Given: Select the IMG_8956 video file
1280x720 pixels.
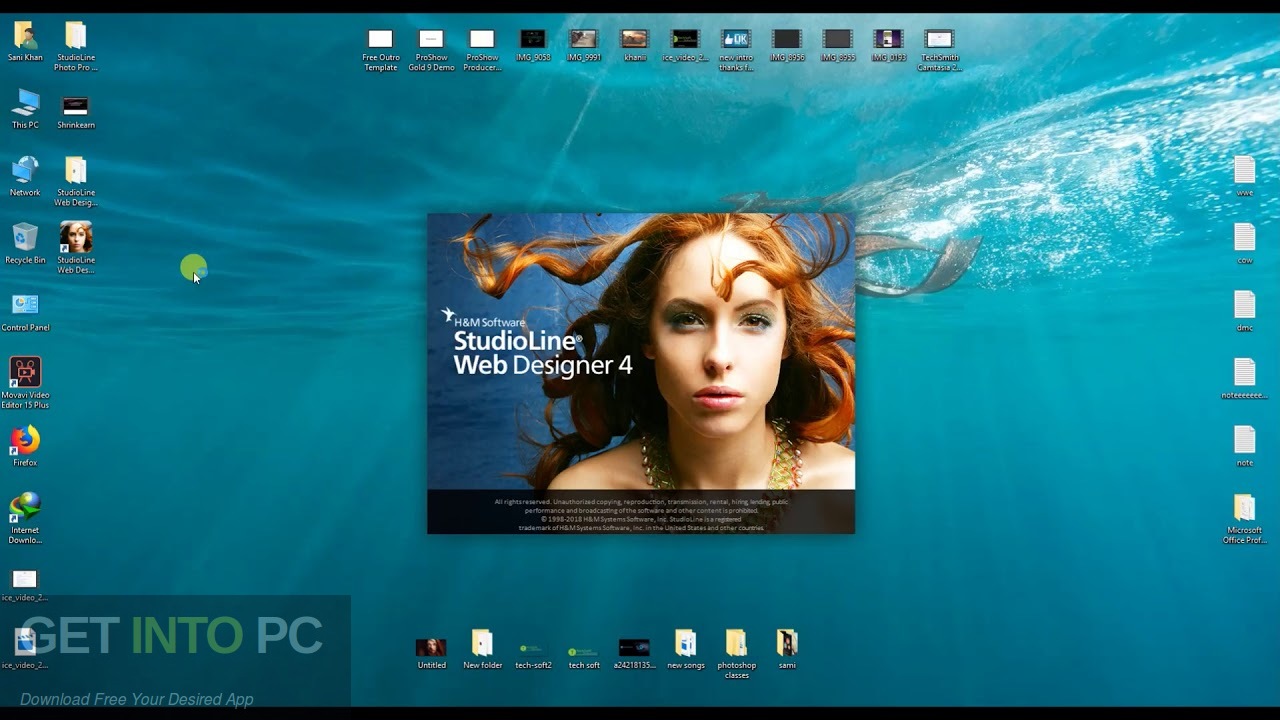Looking at the screenshot, I should [x=787, y=40].
